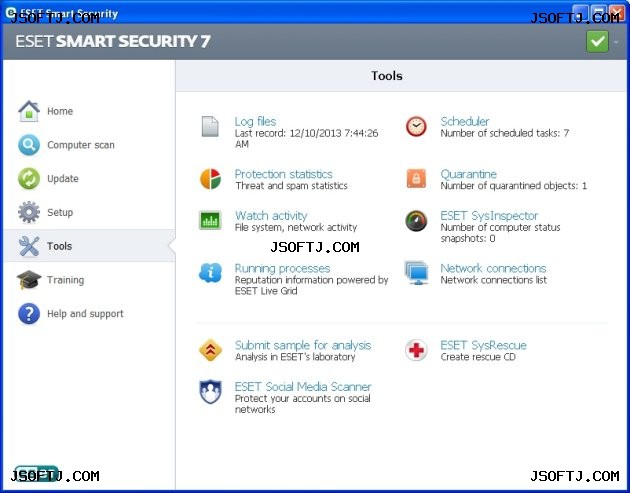Click 'Number of quarantined objects: 1' text
This screenshot has height=493, width=630.
pyautogui.click(x=513, y=186)
